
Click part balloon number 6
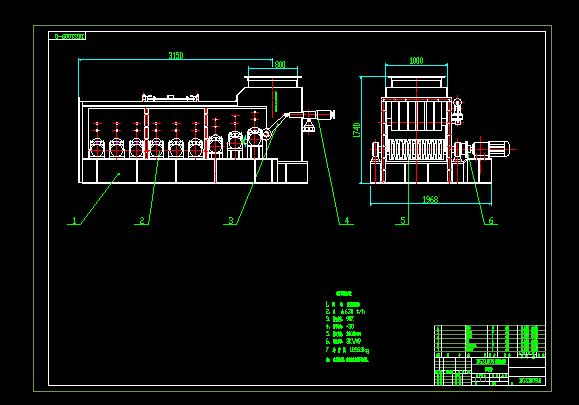(491, 220)
